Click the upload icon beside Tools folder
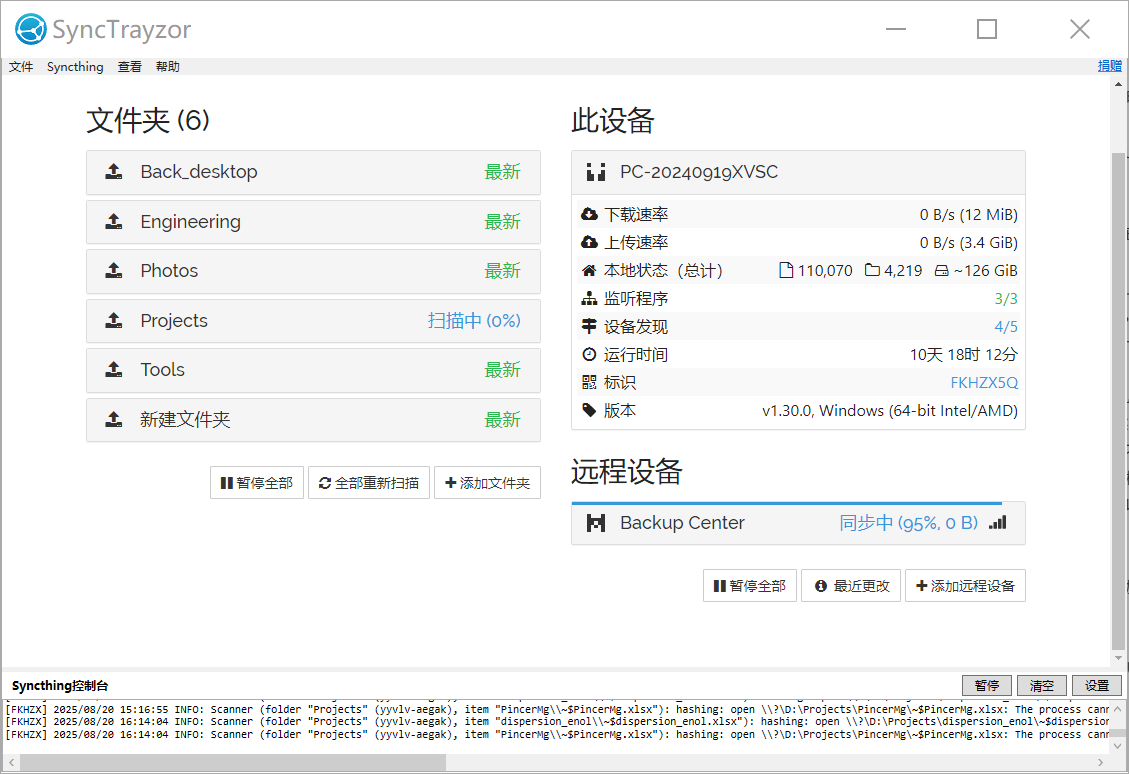The height and width of the screenshot is (774, 1129). 114,370
